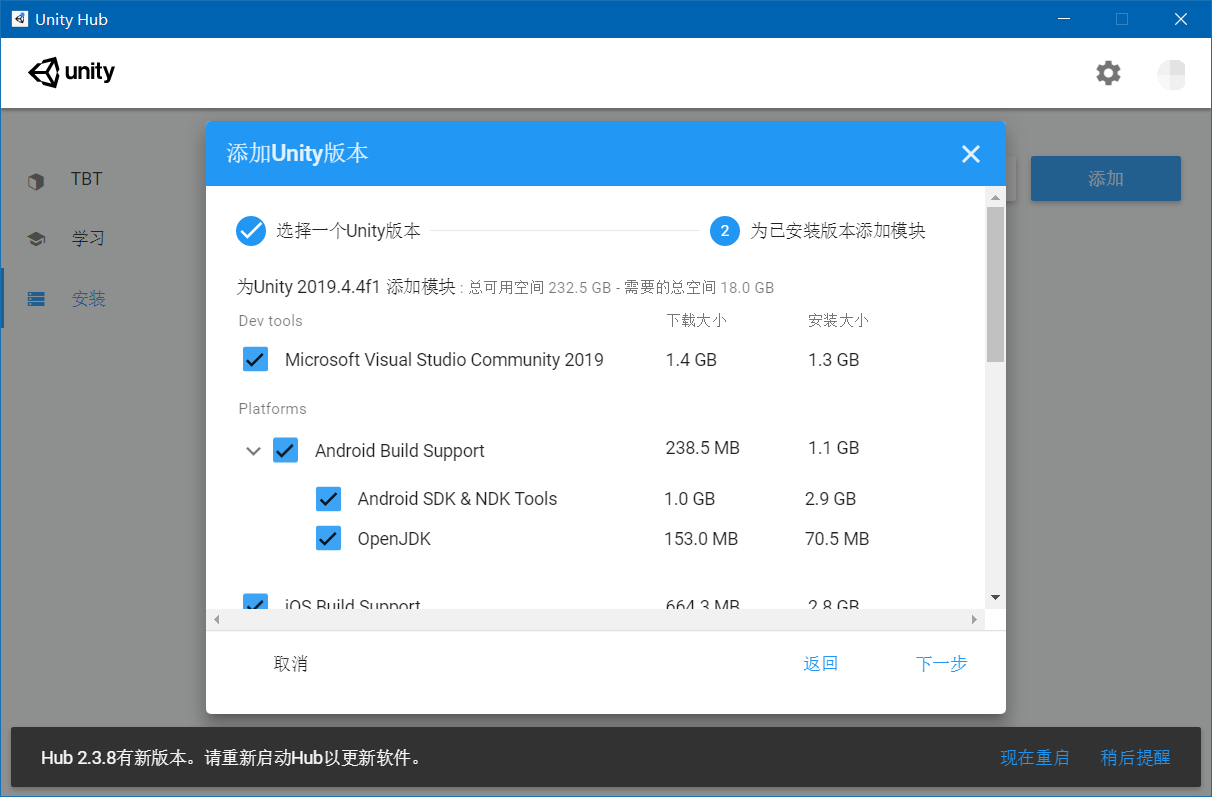Click the Unity Hub title bar icon
The image size is (1212, 797).
19,19
